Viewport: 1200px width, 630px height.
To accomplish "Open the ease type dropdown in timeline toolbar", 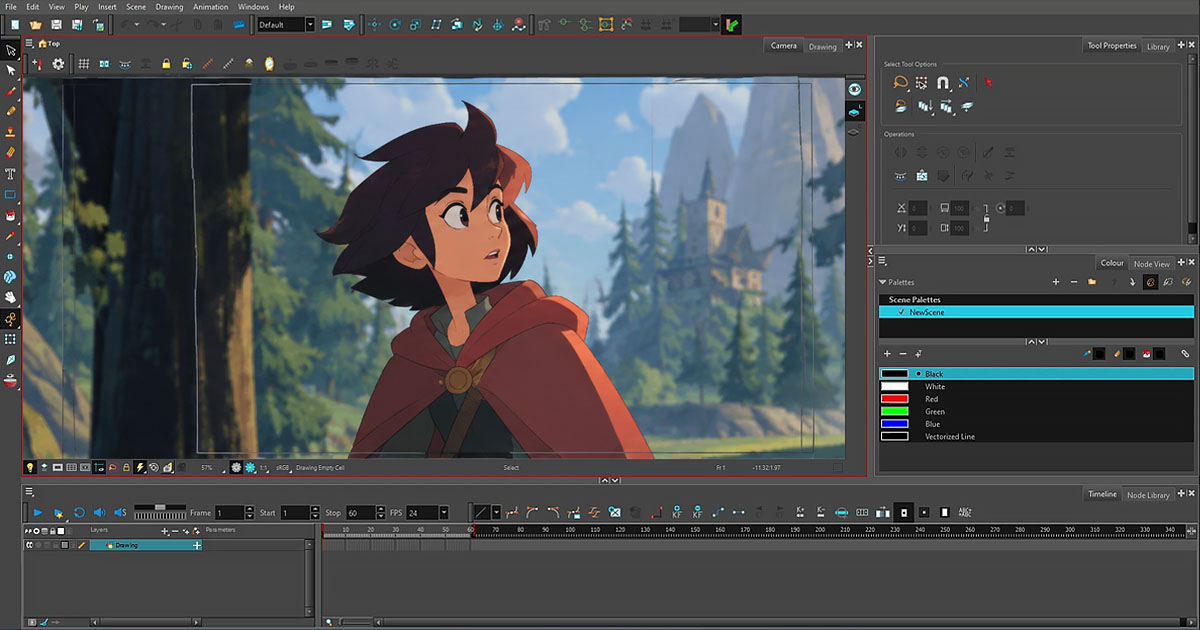I will (x=496, y=512).
